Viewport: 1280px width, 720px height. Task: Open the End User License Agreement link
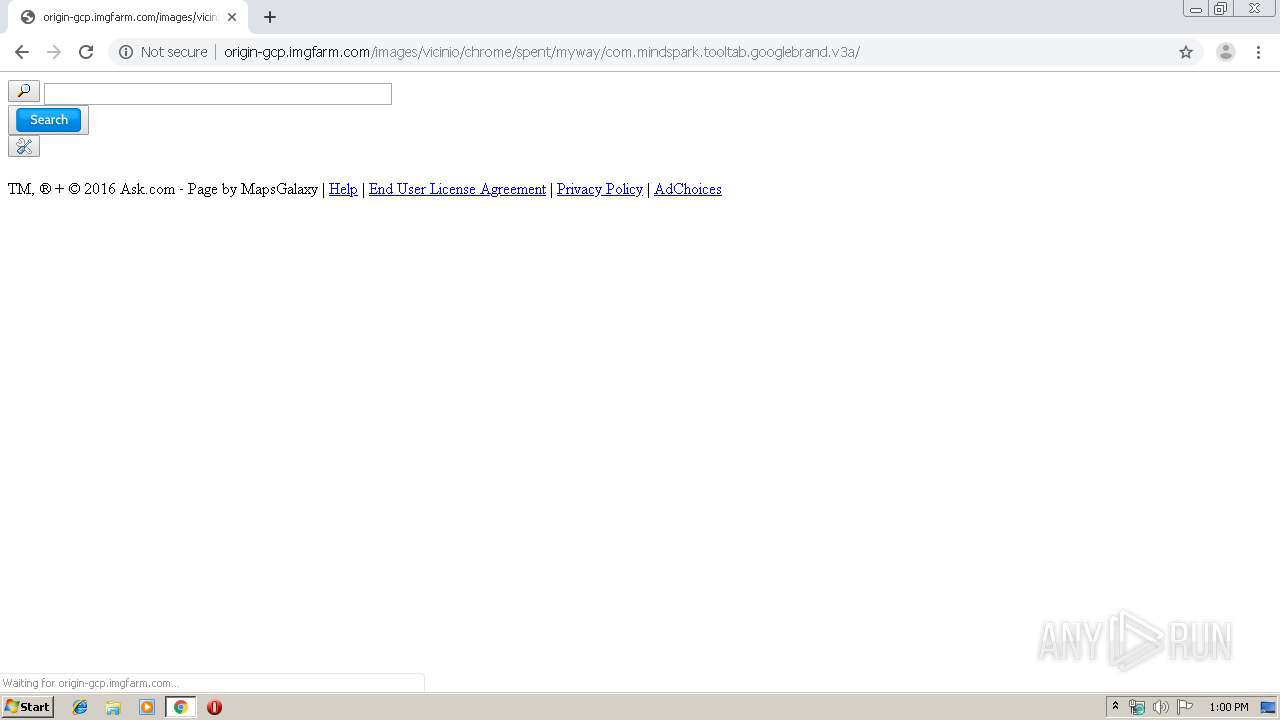click(x=457, y=189)
